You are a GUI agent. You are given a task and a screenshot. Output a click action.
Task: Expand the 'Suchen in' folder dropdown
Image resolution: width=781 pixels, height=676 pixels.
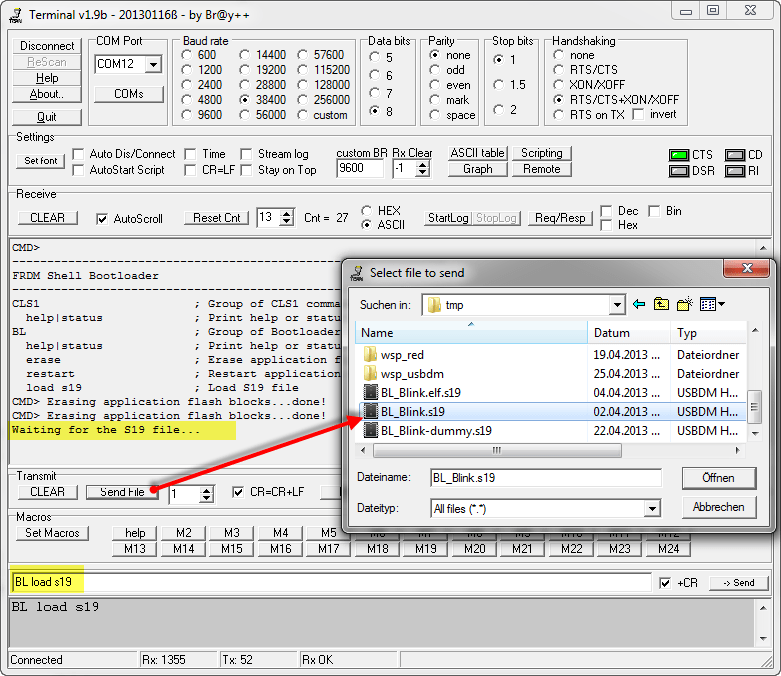[617, 305]
